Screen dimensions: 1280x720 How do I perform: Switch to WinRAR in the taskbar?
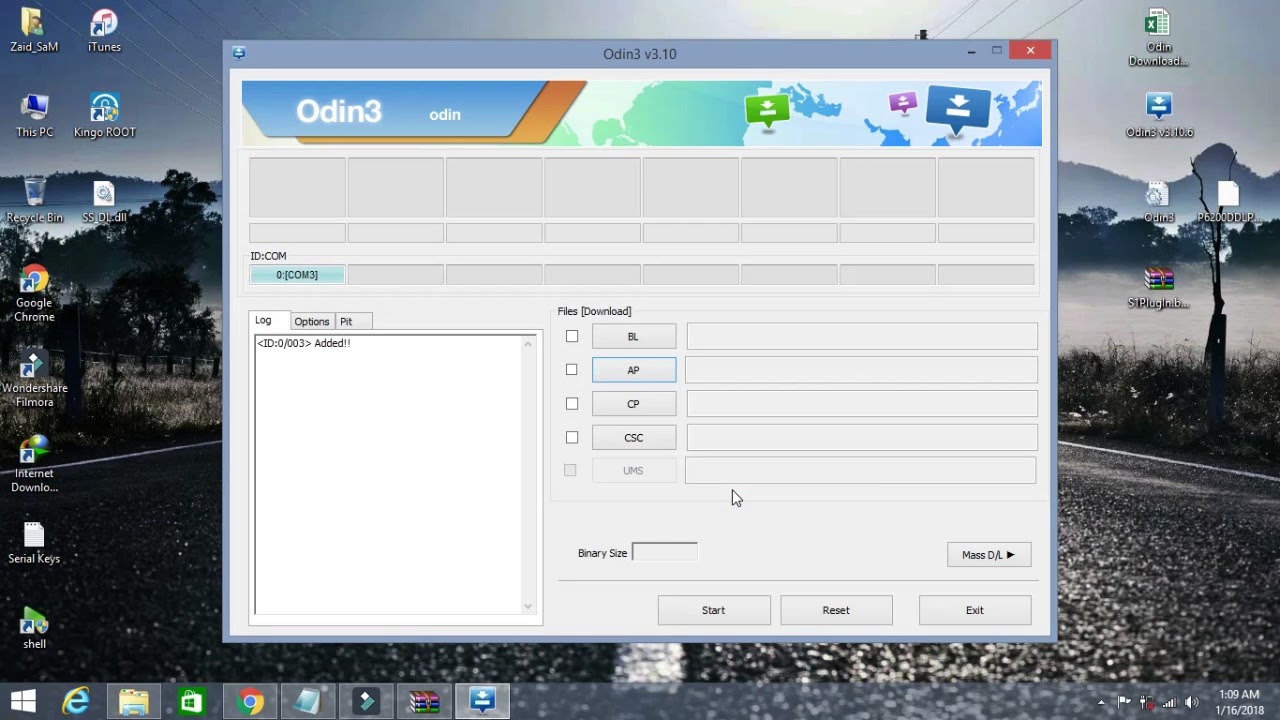(x=424, y=702)
